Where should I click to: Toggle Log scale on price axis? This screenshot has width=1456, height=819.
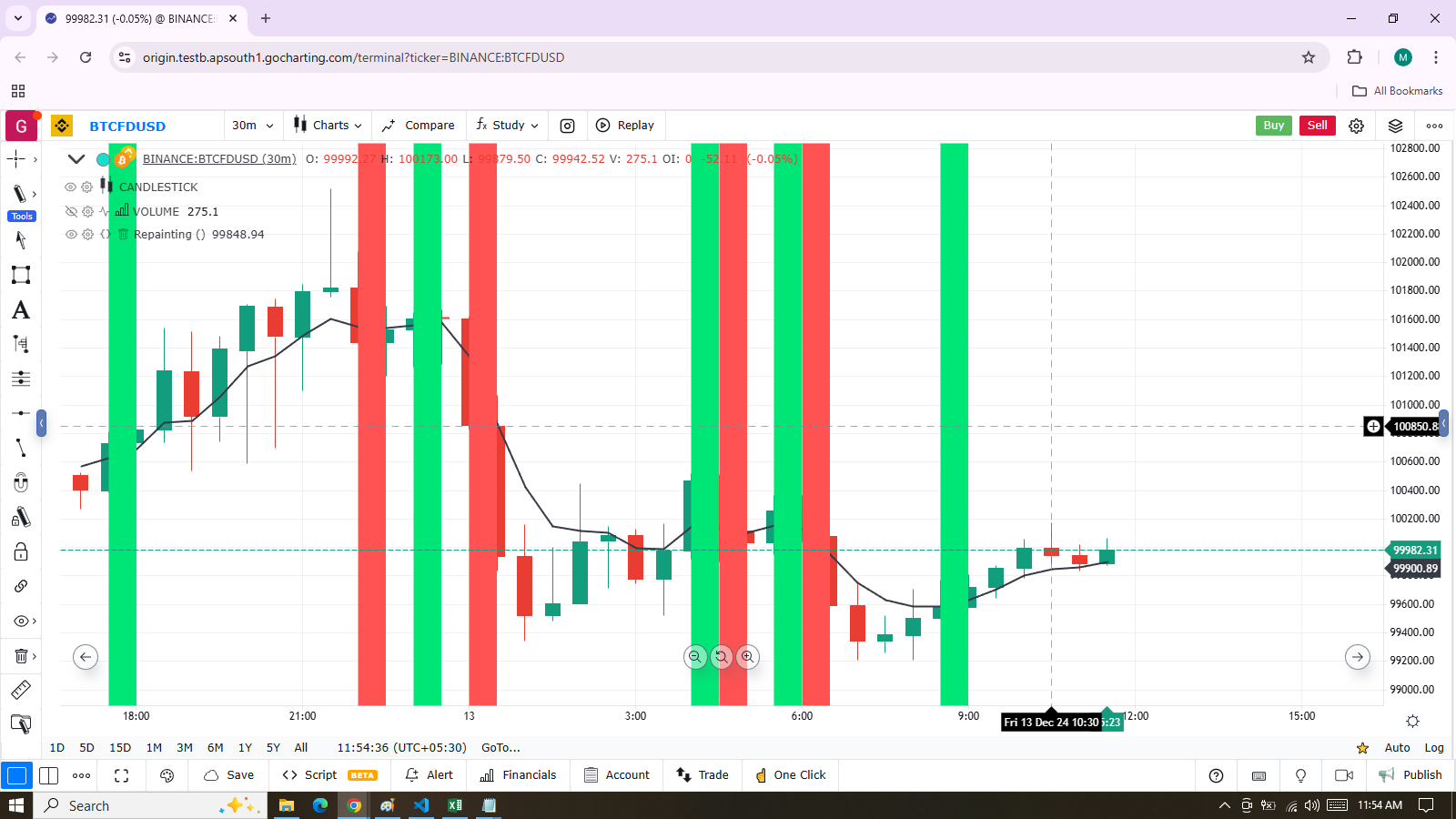tap(1434, 747)
